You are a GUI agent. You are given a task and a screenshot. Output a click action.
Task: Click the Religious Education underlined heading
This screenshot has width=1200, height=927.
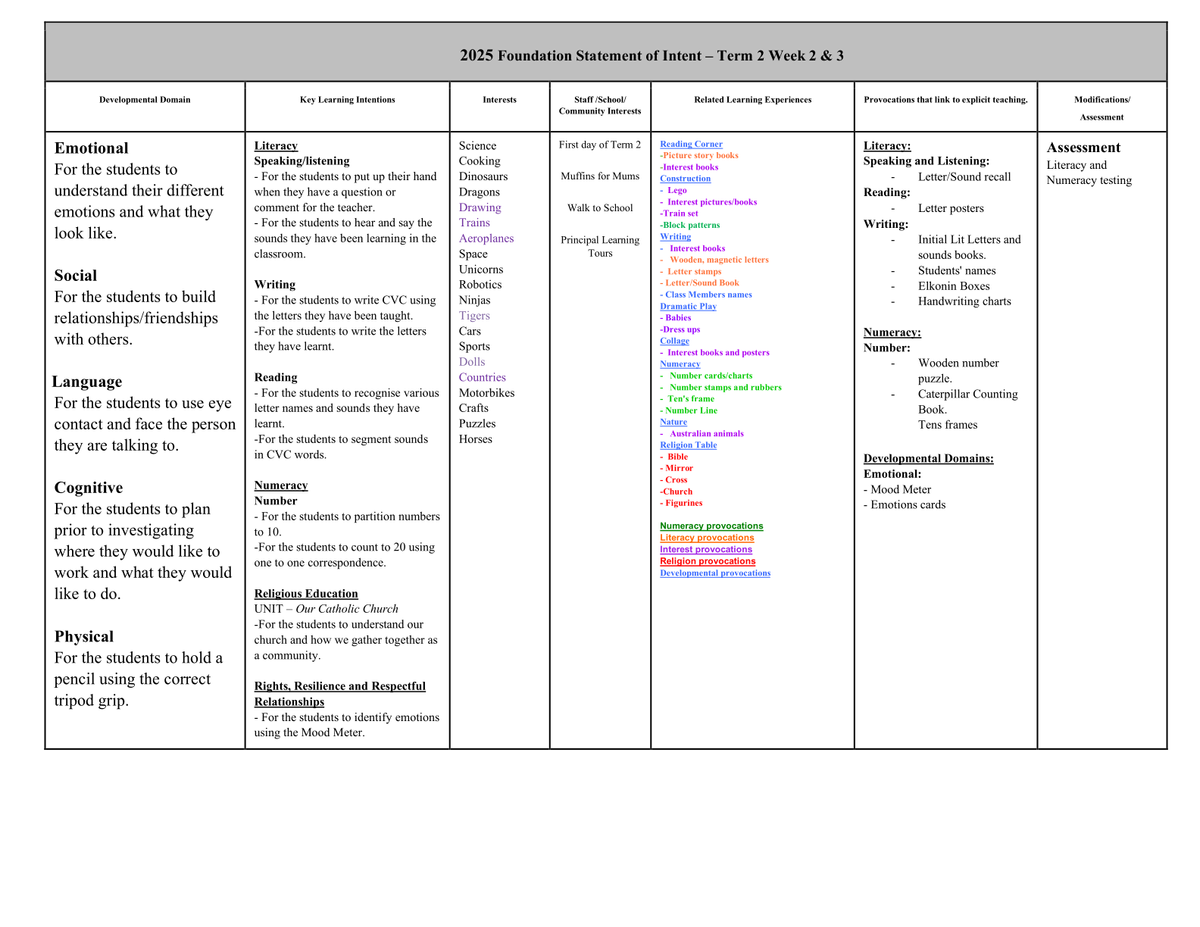[306, 594]
